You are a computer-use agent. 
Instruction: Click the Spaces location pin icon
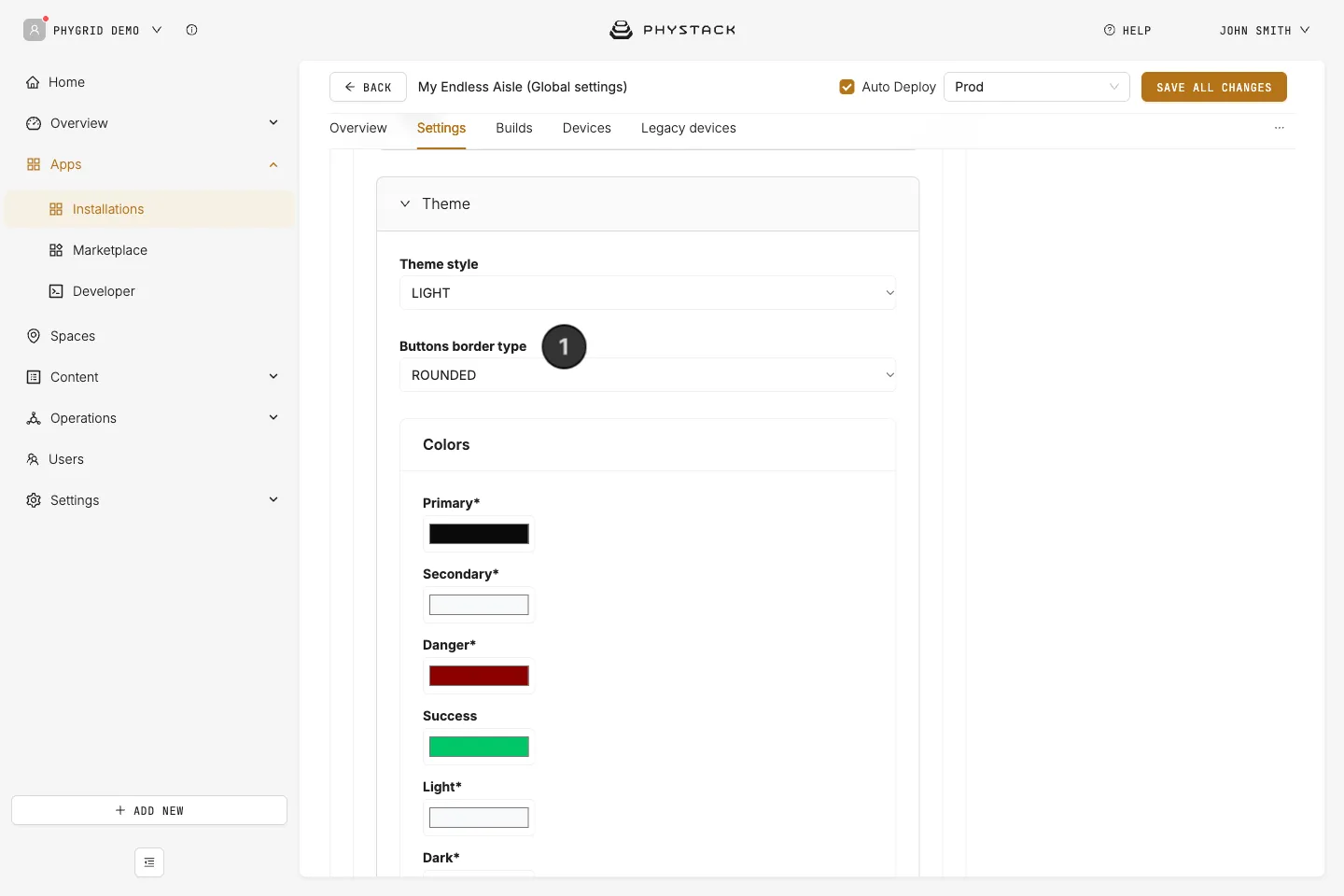34,336
